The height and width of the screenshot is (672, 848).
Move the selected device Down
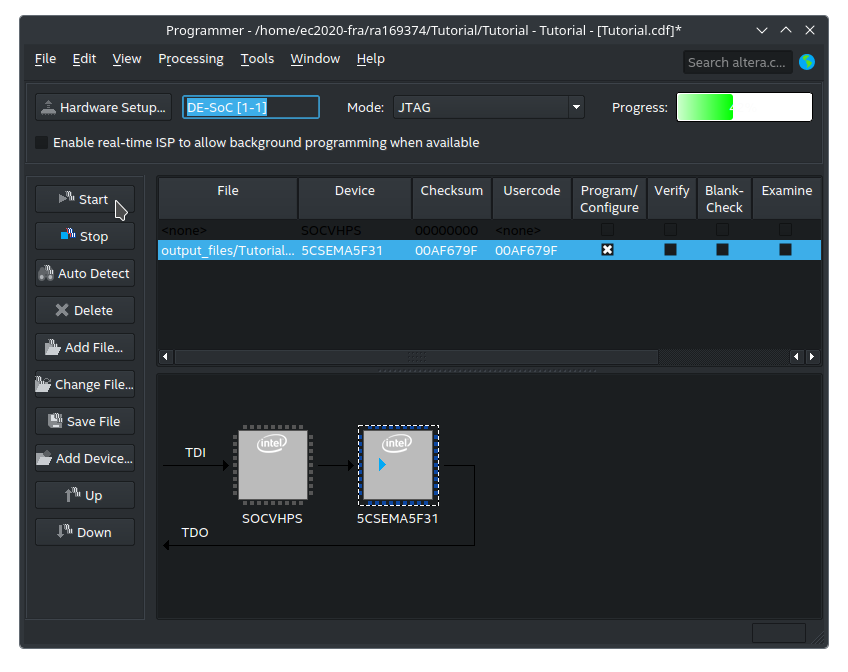coord(85,533)
